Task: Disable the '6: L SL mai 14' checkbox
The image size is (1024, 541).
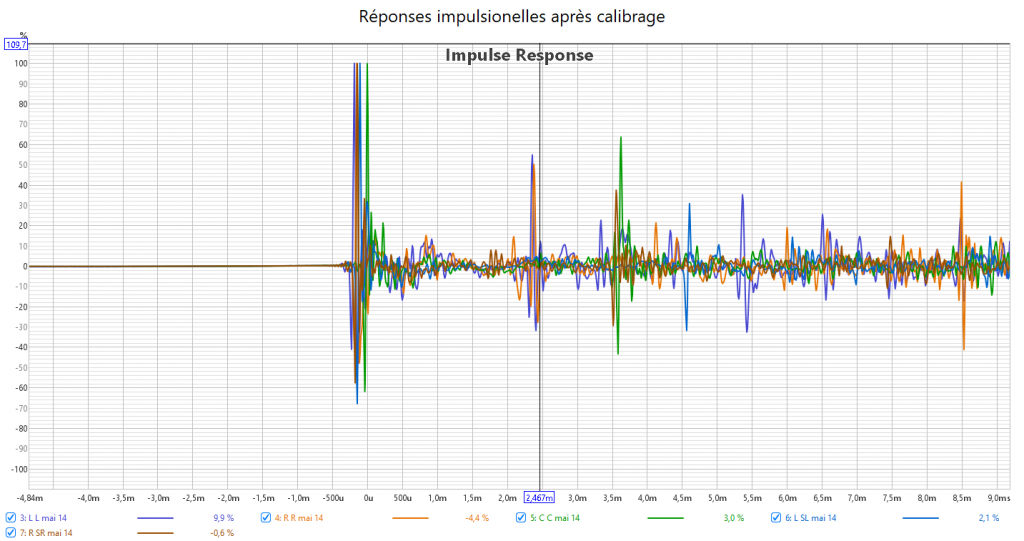Action: click(x=776, y=518)
